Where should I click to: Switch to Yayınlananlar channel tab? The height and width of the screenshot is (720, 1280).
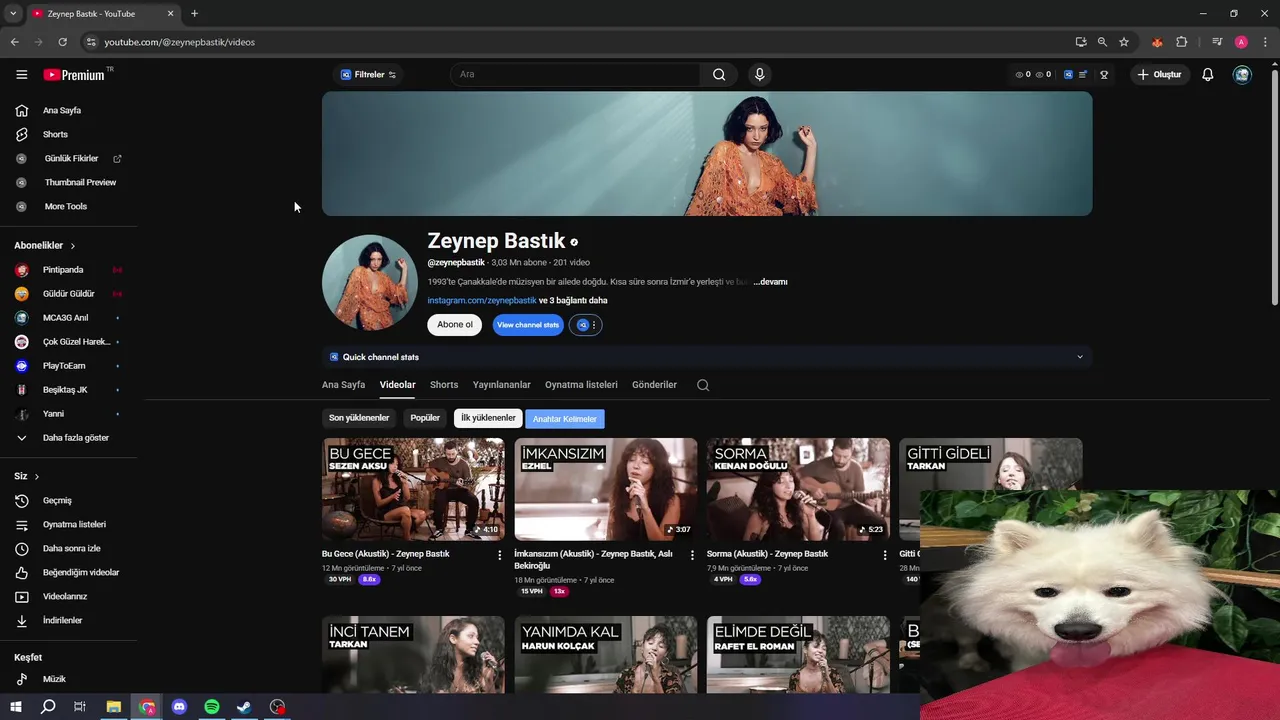tap(502, 385)
